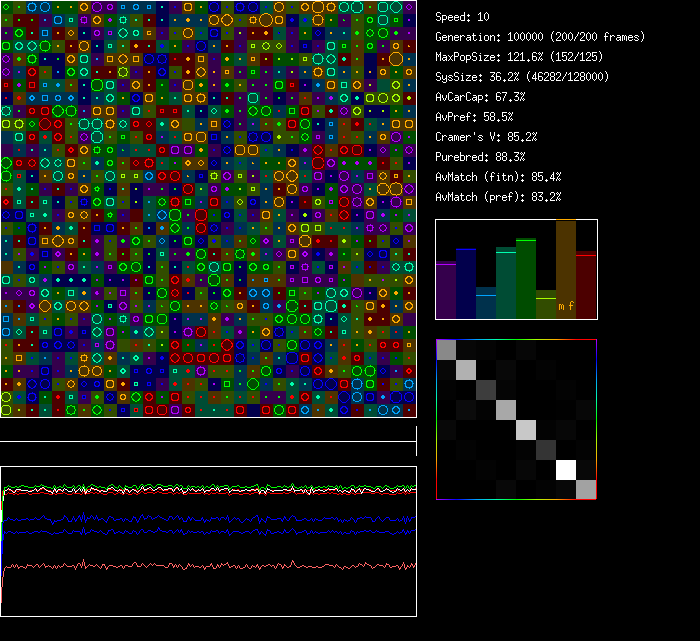Click the bottom-right diagonal matrix cell
Screen dimensions: 700x641
[586, 489]
